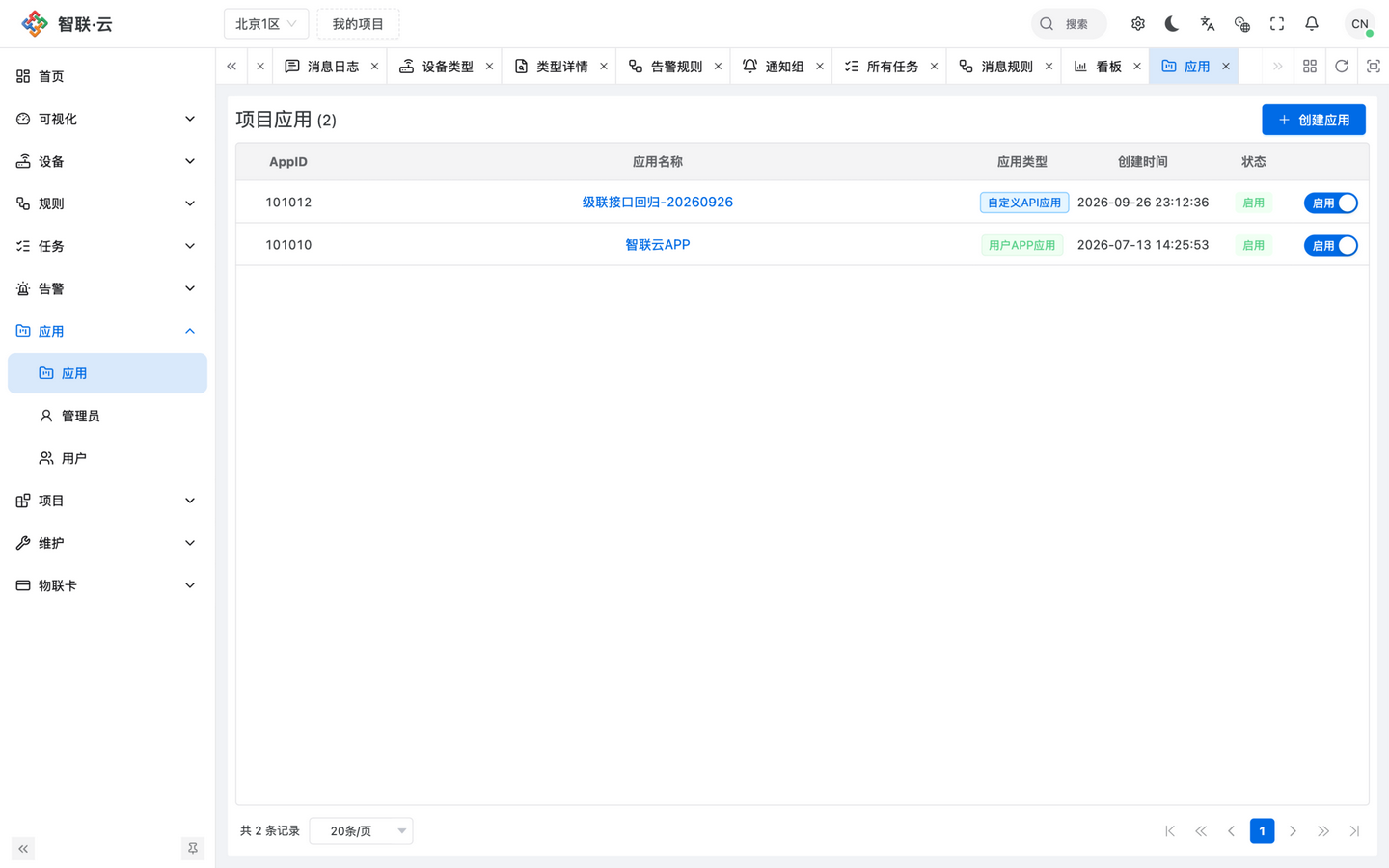Open the notifications bell

tap(1312, 24)
